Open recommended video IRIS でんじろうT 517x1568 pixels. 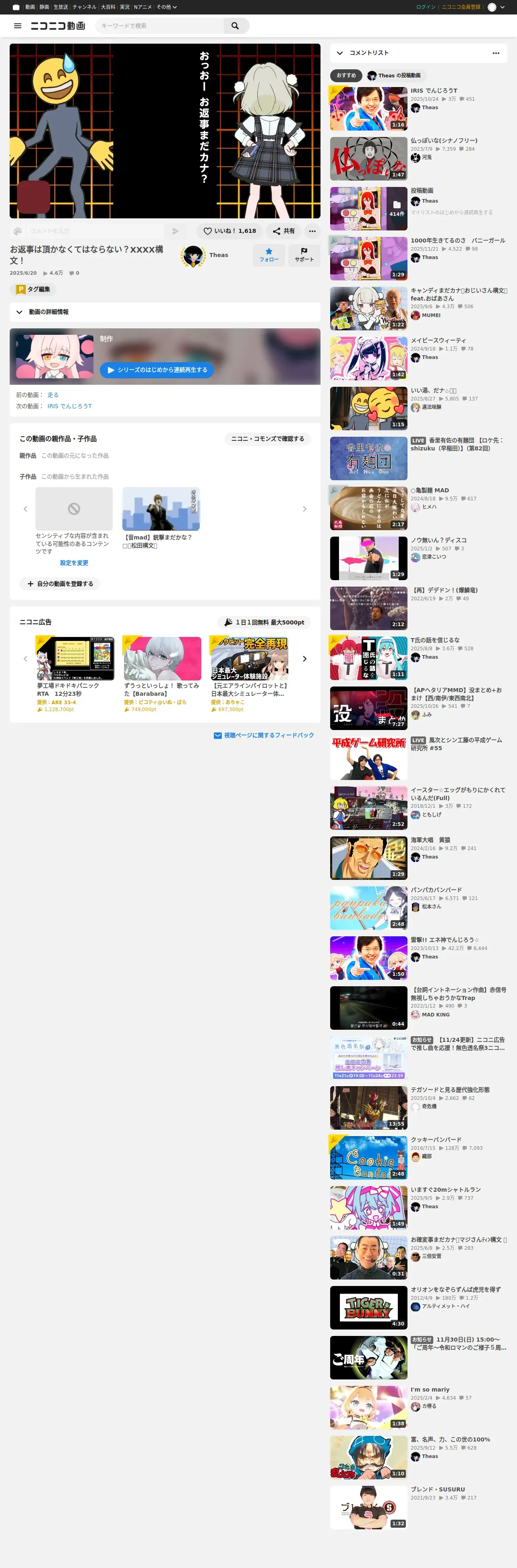coord(368,108)
